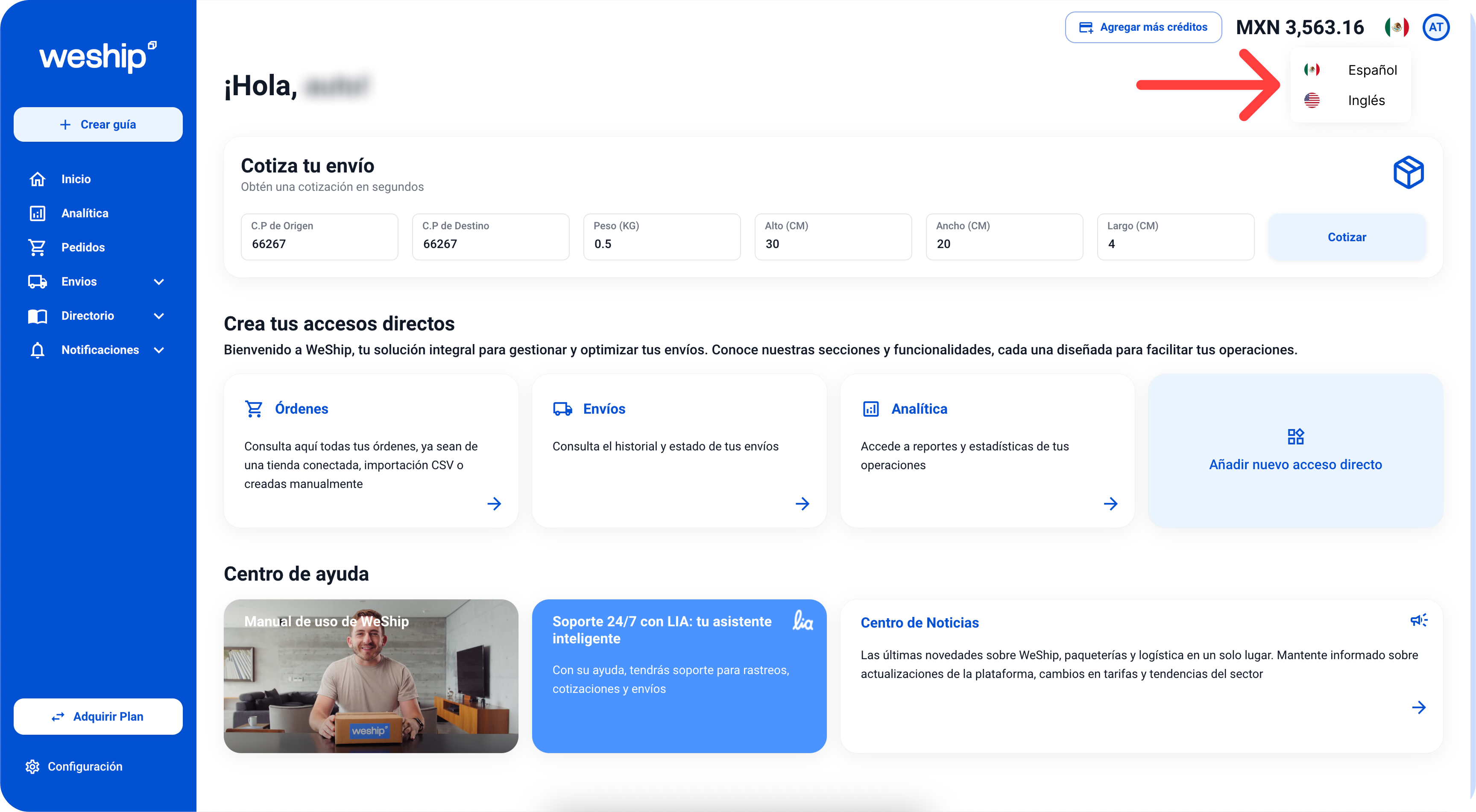
Task: Expand the Directorio sidebar submenu chevron
Action: (159, 316)
